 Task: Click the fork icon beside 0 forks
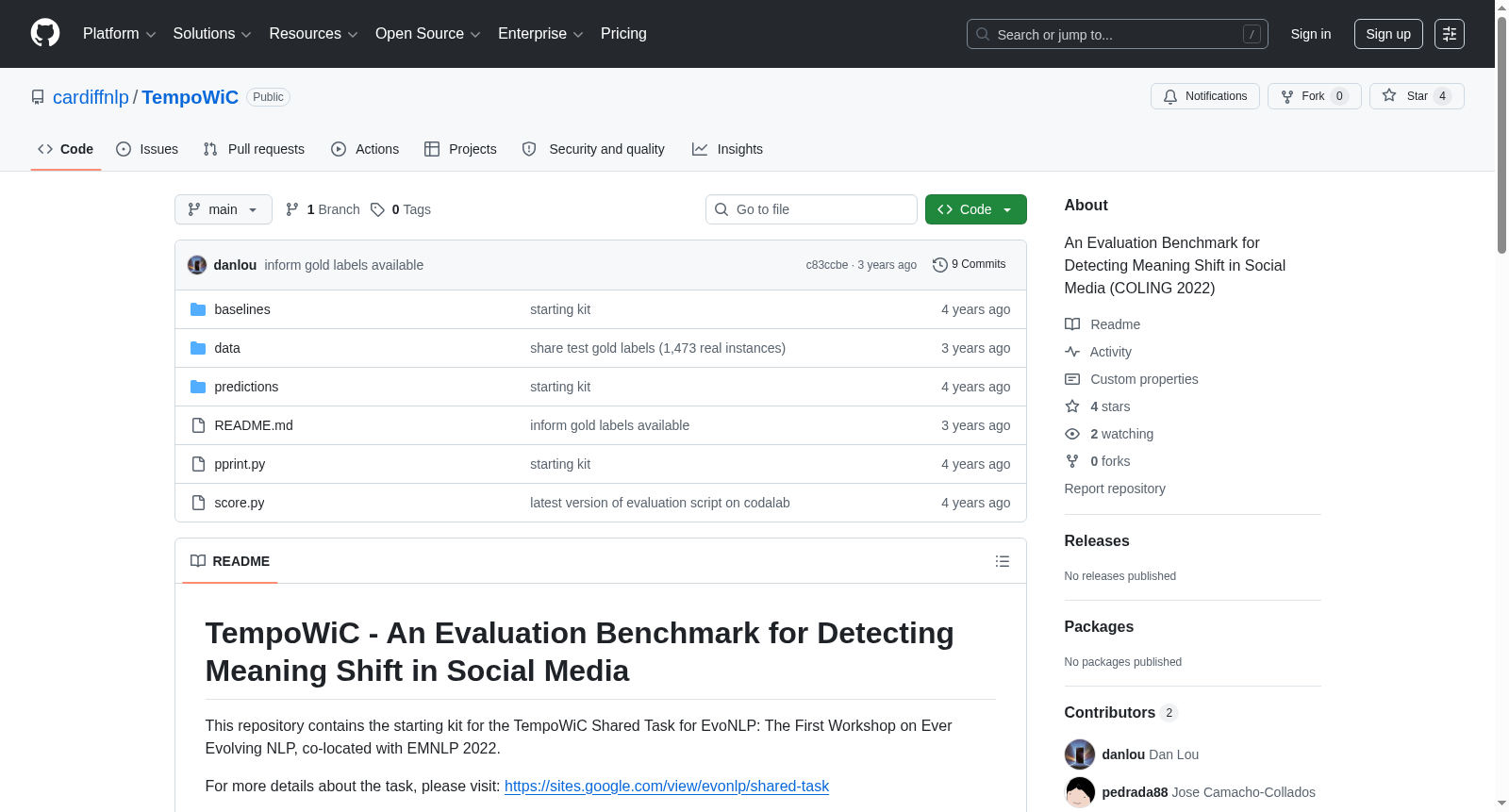pos(1072,461)
